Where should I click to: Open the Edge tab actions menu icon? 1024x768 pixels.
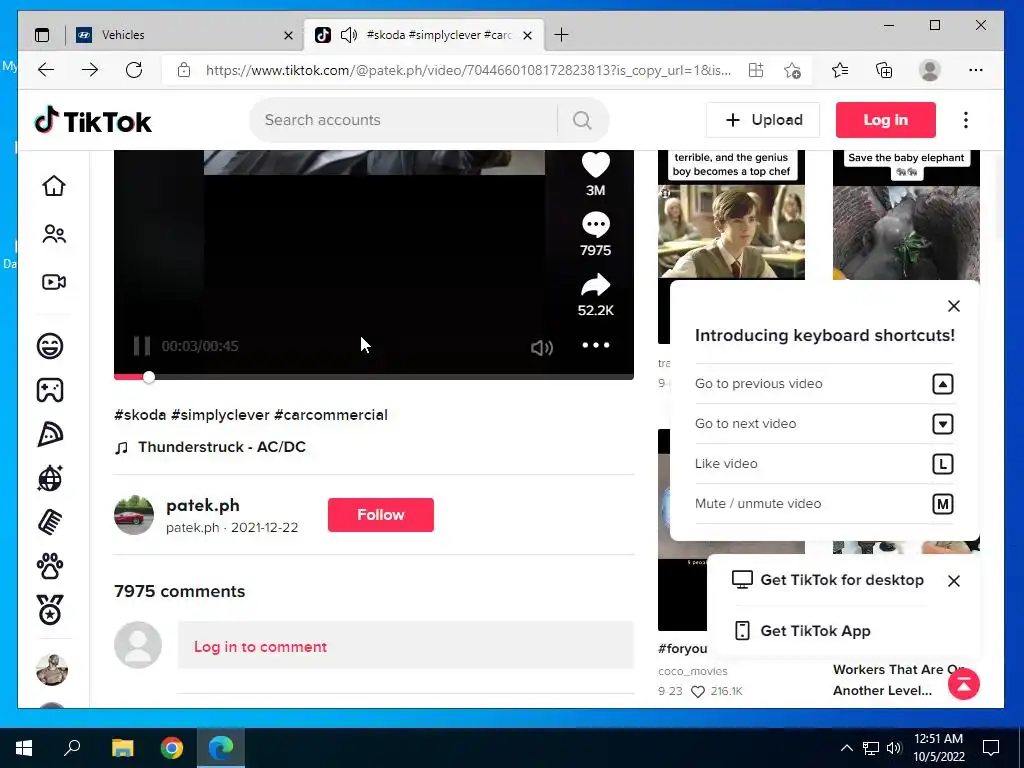click(42, 35)
